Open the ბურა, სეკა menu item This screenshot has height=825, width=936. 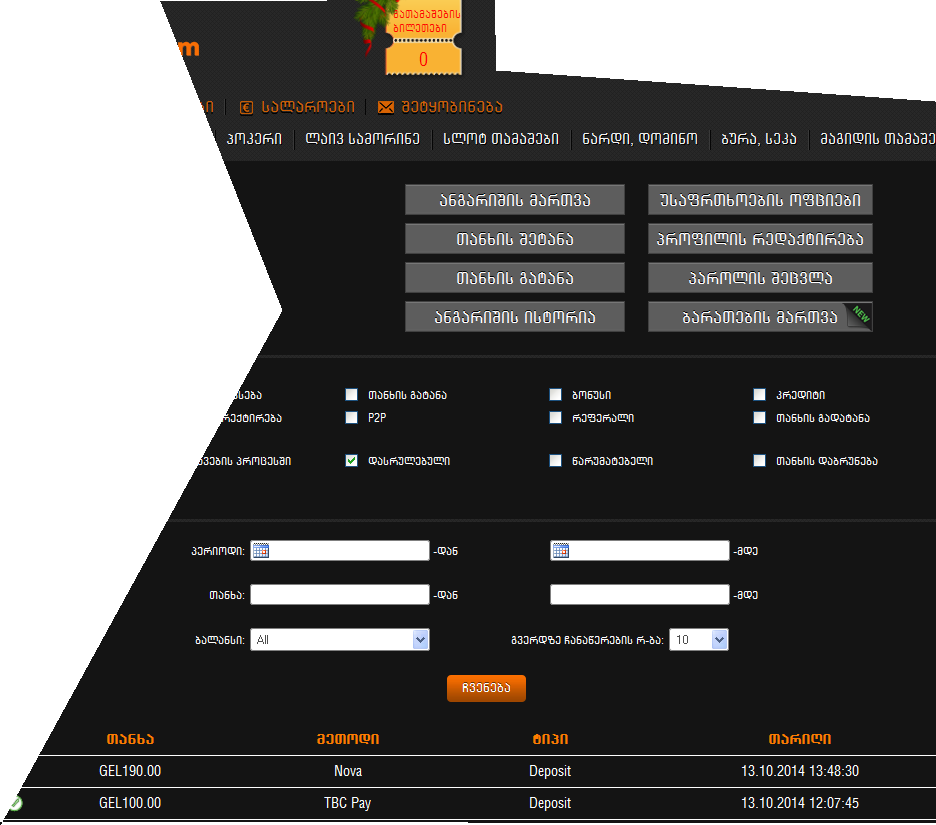point(759,139)
